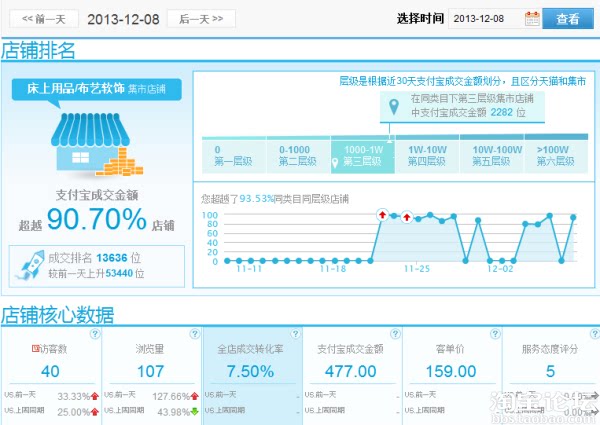Open help icon on 浏览量 card

195,334
